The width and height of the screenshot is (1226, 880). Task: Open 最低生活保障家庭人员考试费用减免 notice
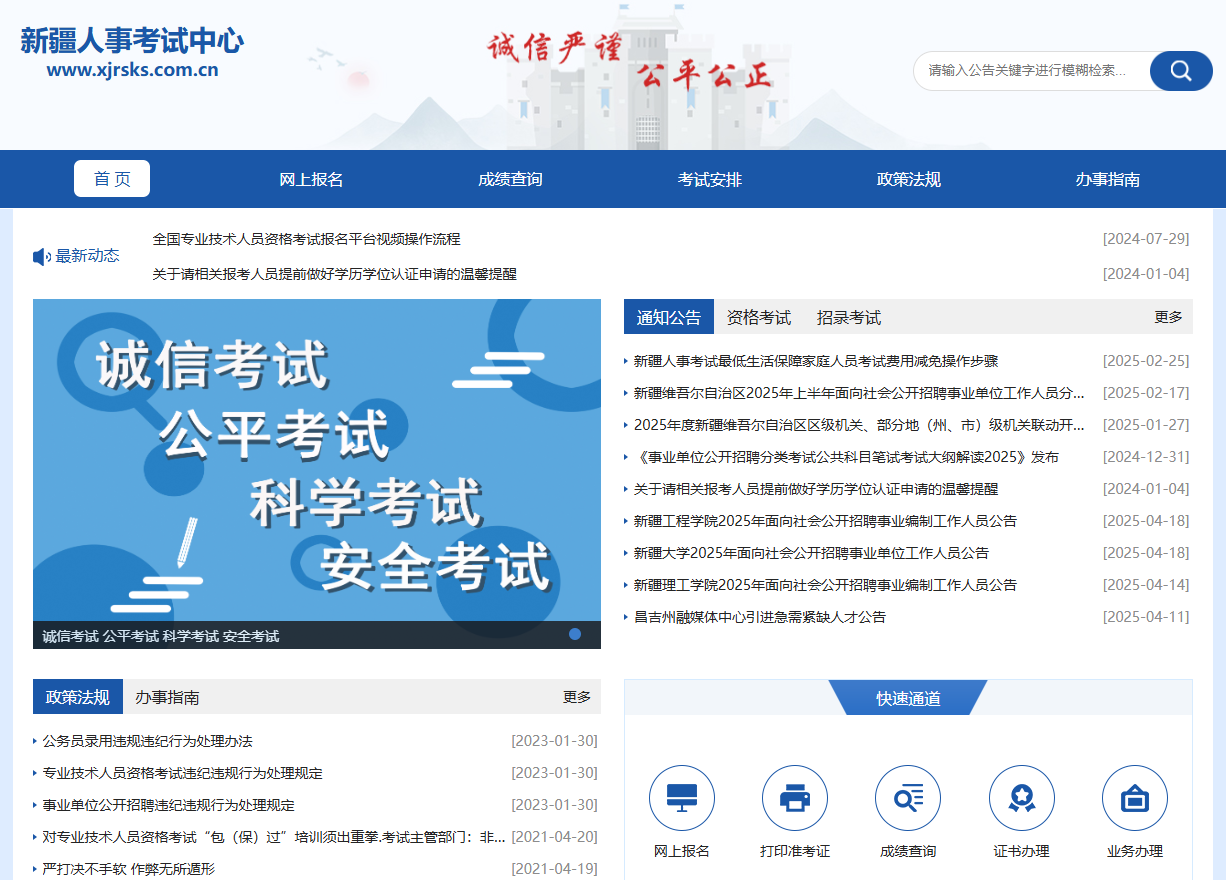pyautogui.click(x=816, y=361)
